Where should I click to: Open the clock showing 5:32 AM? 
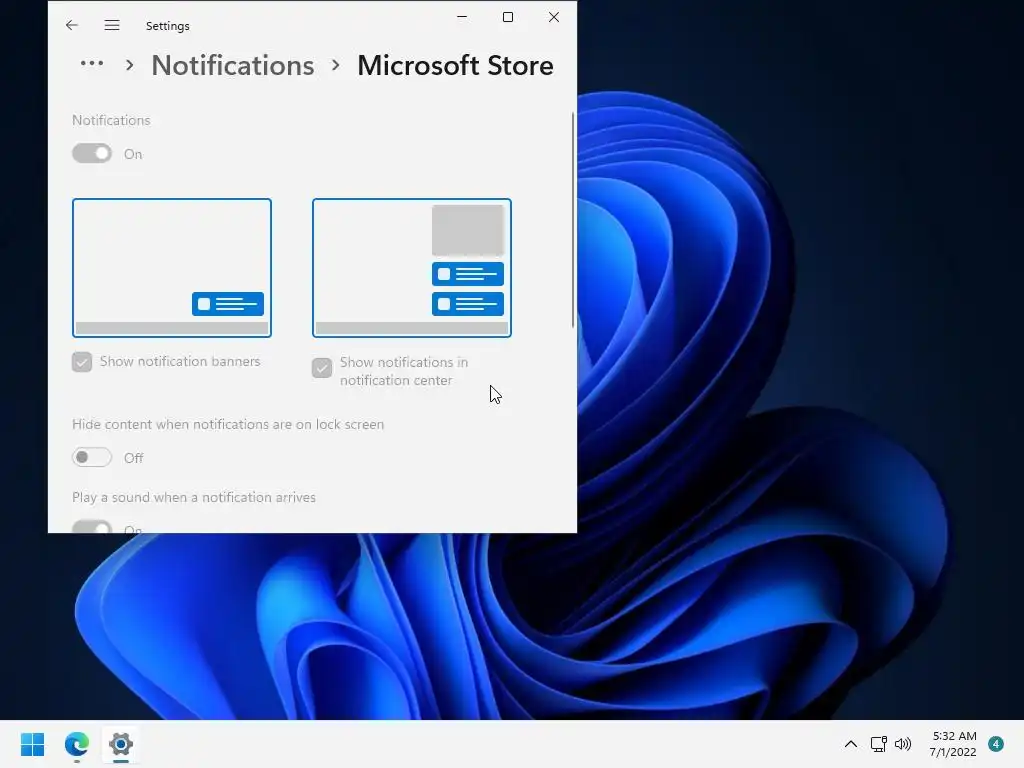click(953, 744)
